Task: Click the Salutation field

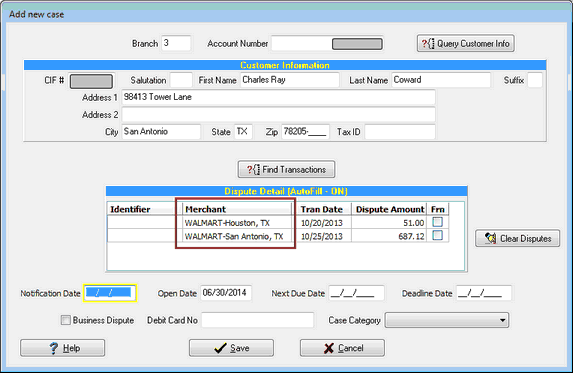Action: [x=181, y=80]
